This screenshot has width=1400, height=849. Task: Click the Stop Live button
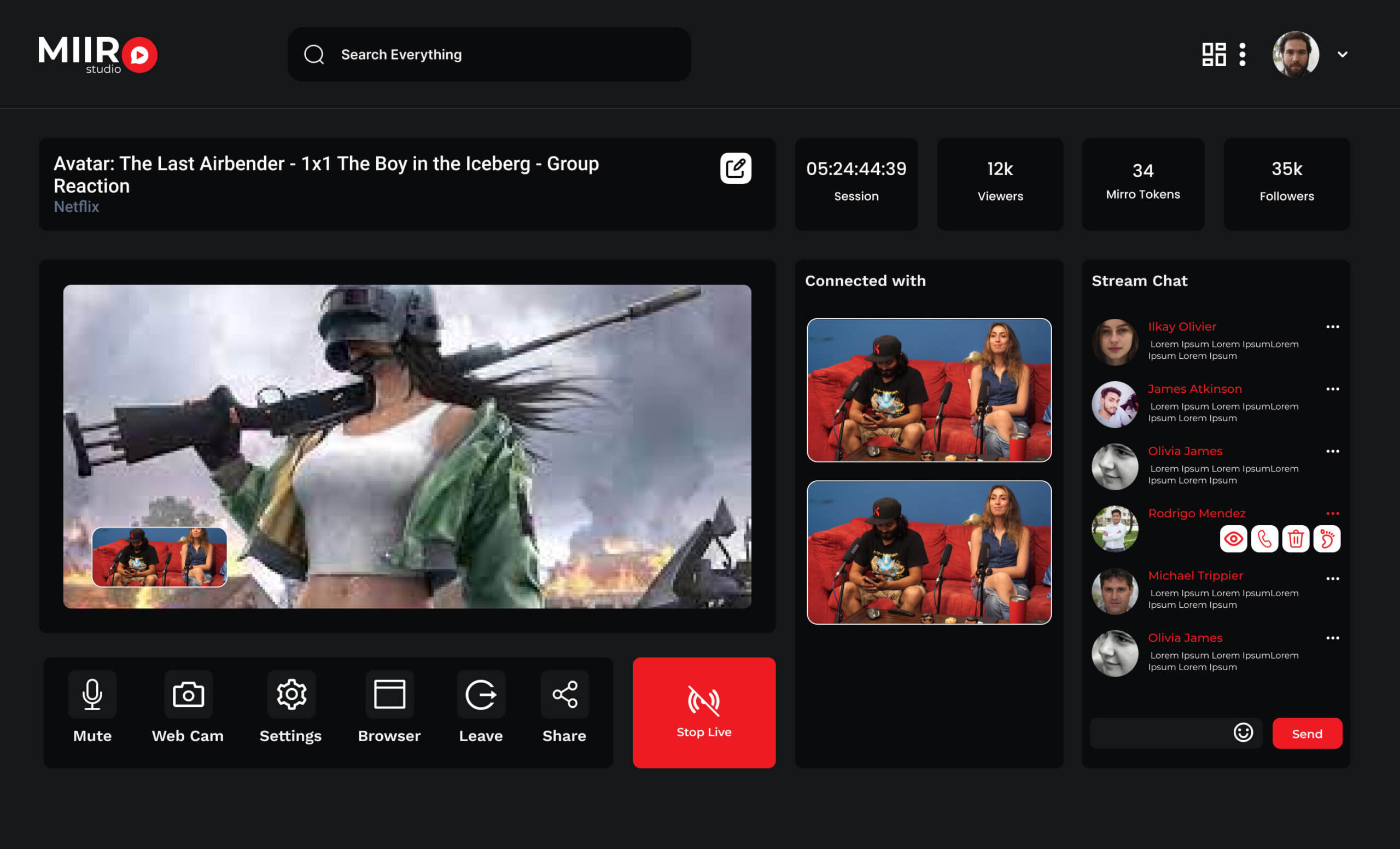(704, 713)
